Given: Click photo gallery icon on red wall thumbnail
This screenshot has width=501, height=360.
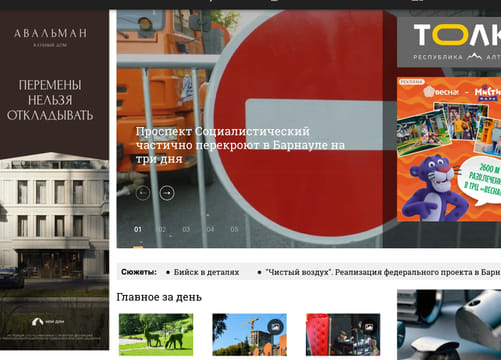Looking at the screenshot, I should [x=369, y=327].
